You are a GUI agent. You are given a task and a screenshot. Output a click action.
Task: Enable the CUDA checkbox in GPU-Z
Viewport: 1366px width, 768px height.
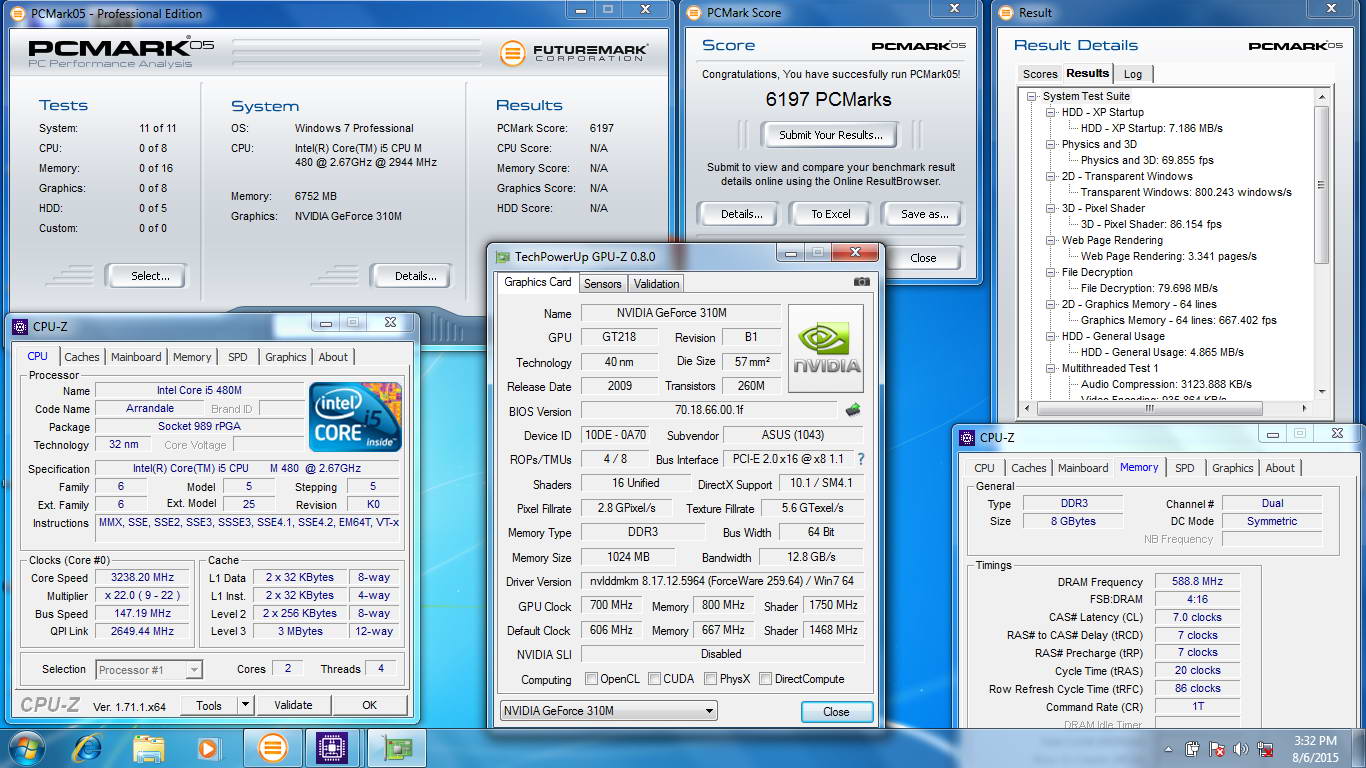[654, 679]
